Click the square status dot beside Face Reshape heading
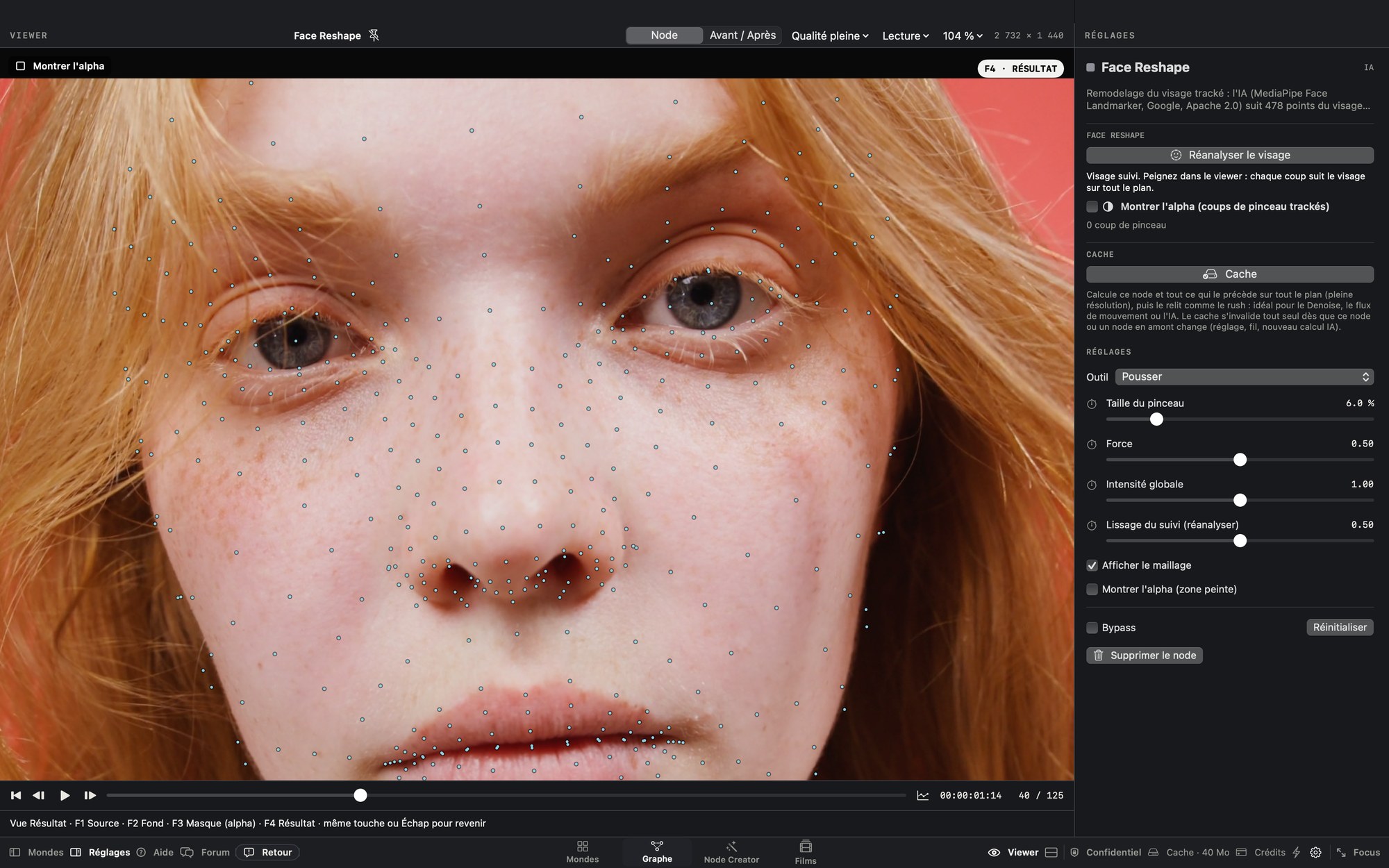Screen dimensions: 1389x868 tap(1090, 67)
